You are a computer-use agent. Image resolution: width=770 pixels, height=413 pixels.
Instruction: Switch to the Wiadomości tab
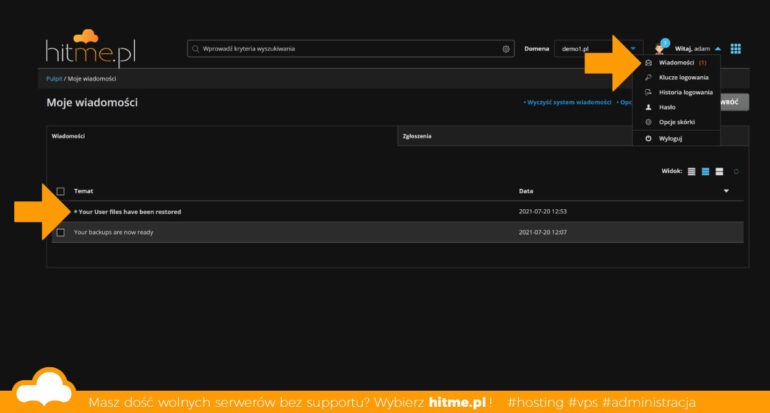click(x=221, y=136)
